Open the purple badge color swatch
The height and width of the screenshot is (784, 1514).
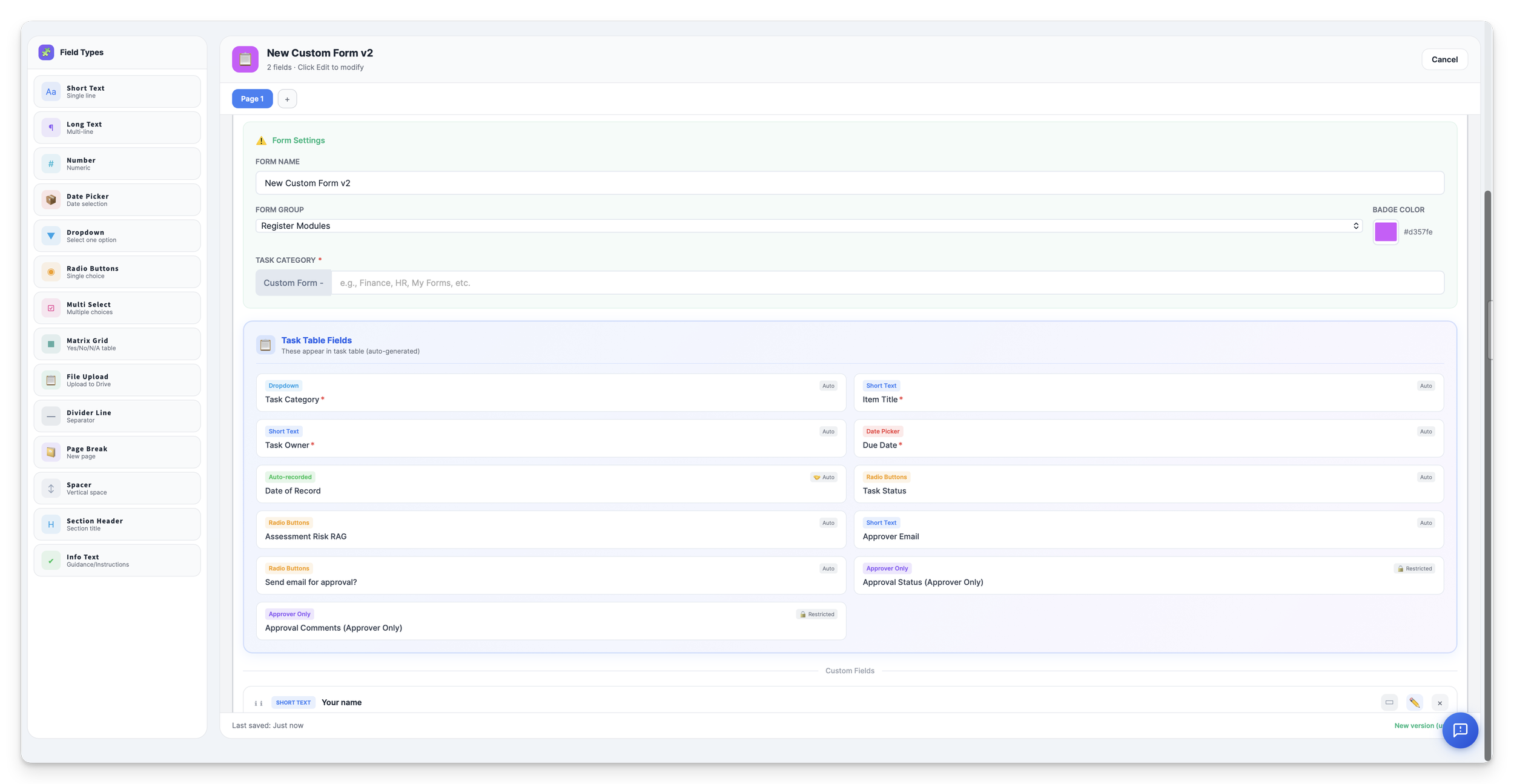click(1385, 232)
